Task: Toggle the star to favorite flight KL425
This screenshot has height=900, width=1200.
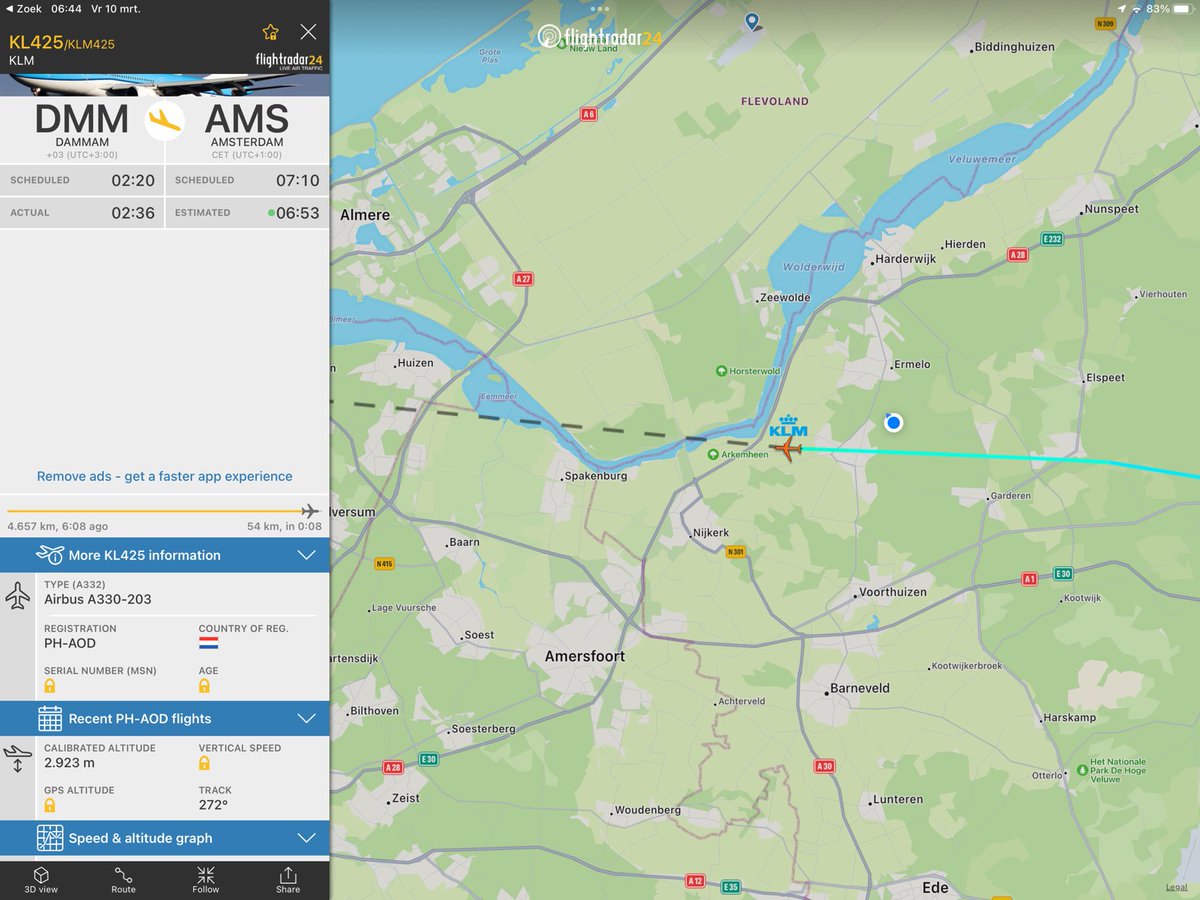Action: pyautogui.click(x=270, y=31)
